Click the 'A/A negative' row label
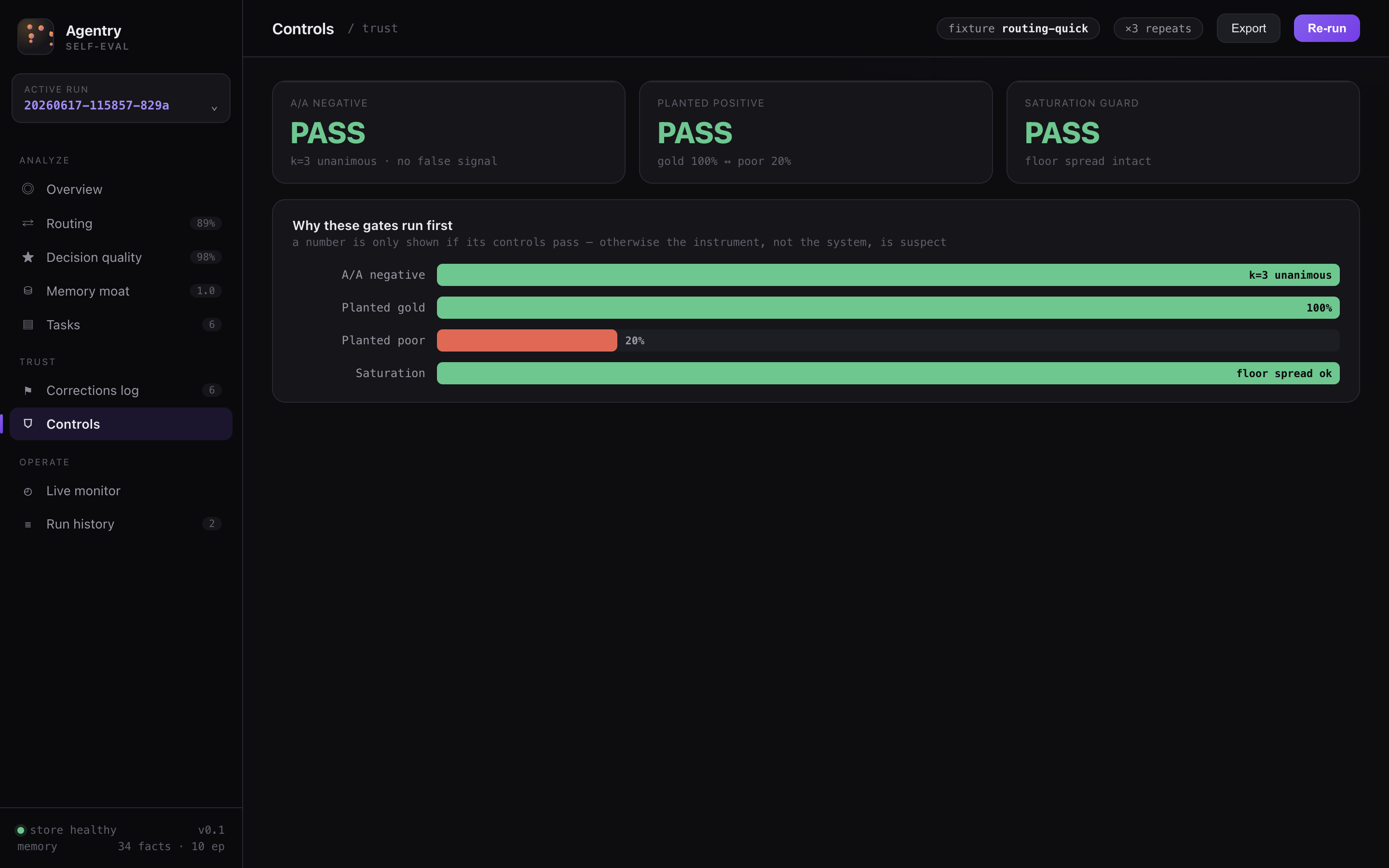 click(x=383, y=275)
